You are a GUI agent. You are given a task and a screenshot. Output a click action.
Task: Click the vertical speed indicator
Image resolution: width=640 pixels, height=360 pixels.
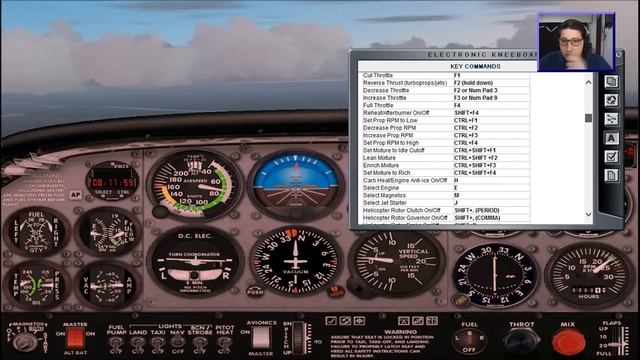click(396, 262)
